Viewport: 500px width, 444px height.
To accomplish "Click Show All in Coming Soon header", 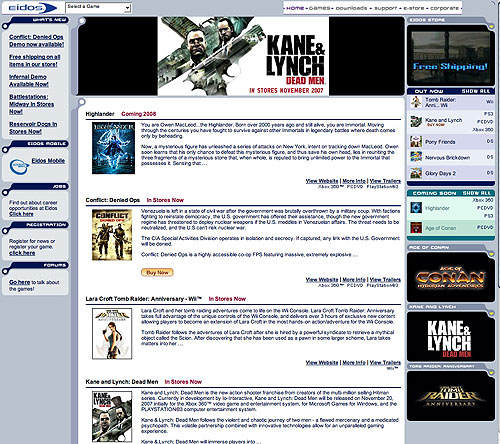I will [477, 193].
